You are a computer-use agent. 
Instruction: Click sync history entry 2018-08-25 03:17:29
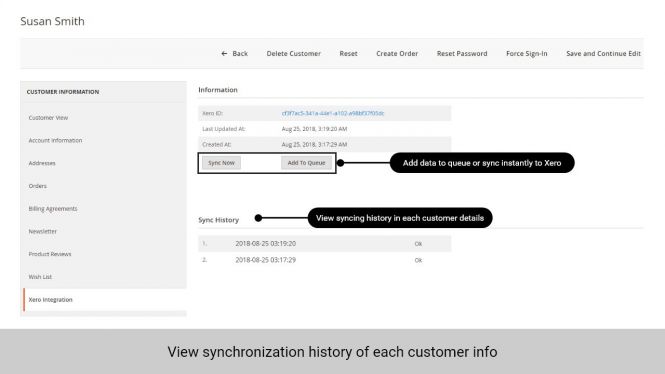click(x=265, y=260)
